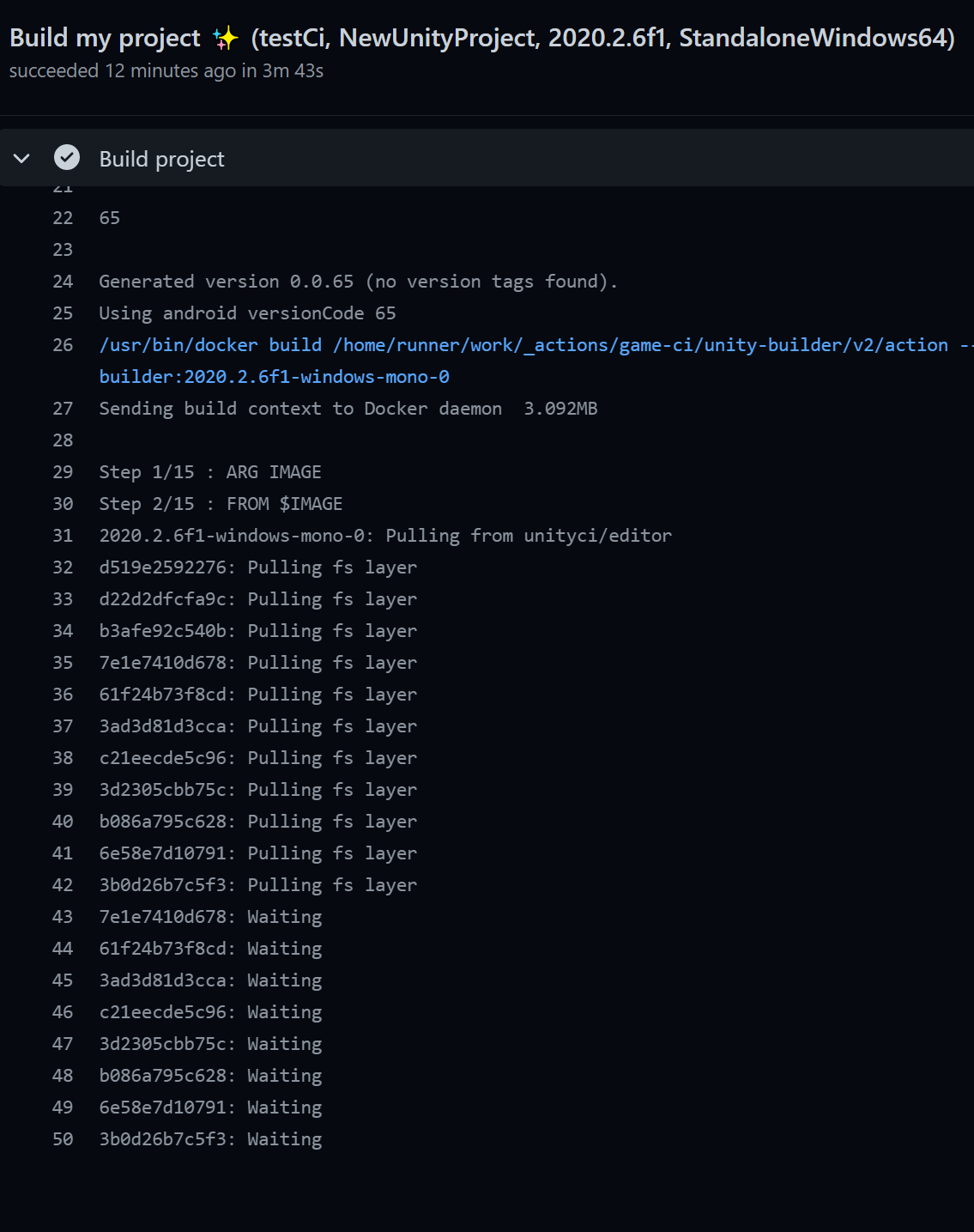Click line number 35 in the gutter
974x1232 pixels.
[x=63, y=662]
